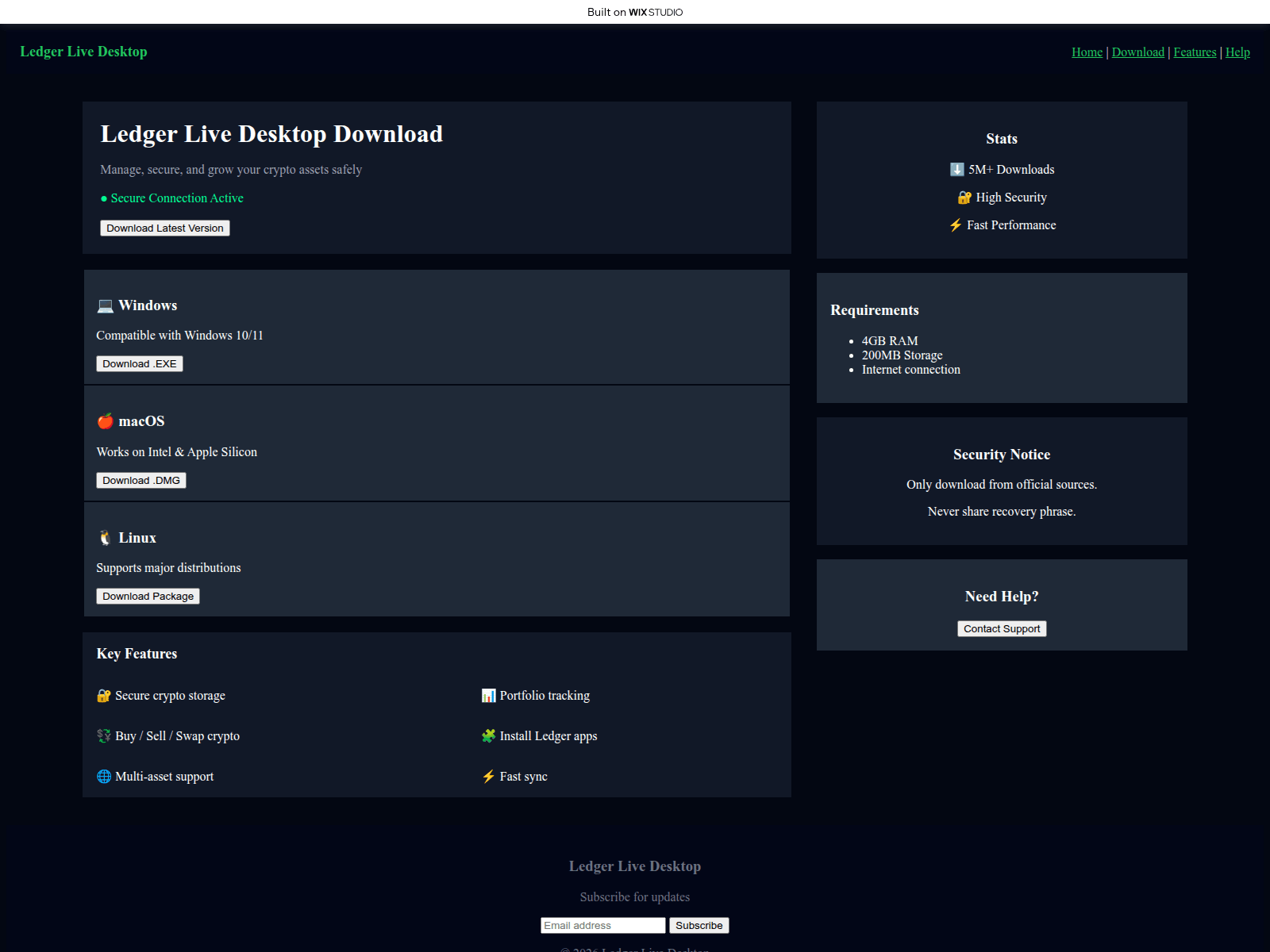Click the 'Requirements' heading
The width and height of the screenshot is (1270, 952).
(875, 310)
